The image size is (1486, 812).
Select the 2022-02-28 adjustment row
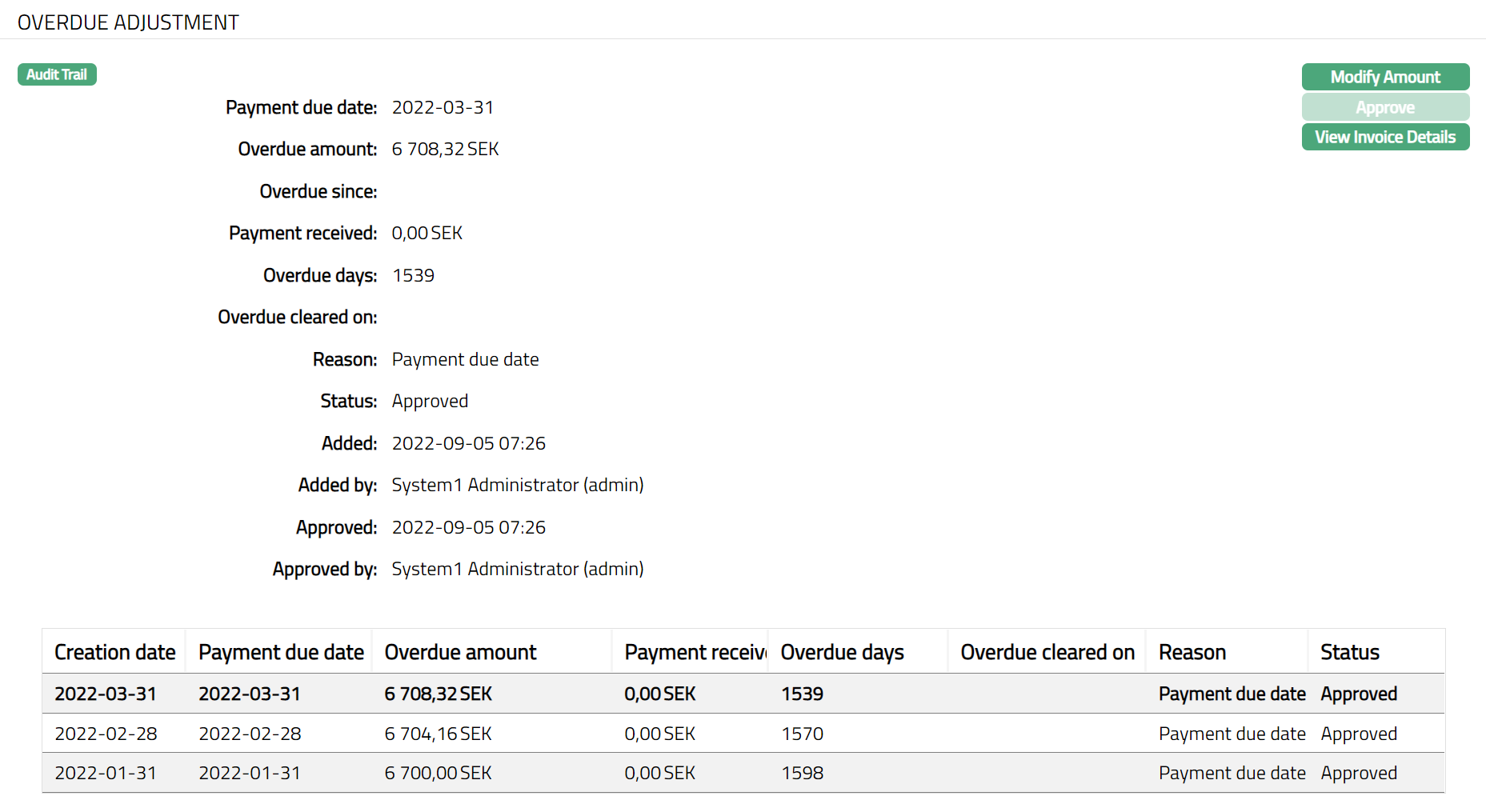coord(105,734)
